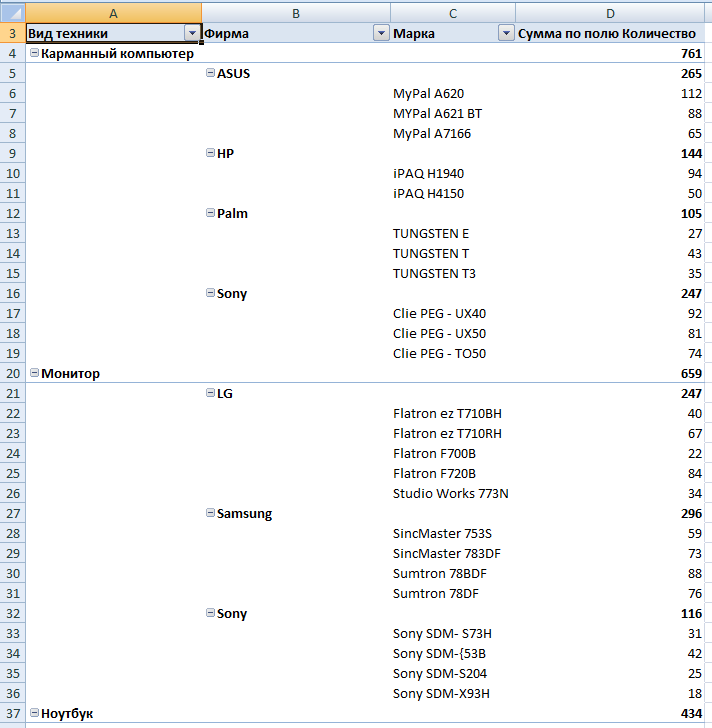Click the SincMaster 753S cell

(453, 533)
